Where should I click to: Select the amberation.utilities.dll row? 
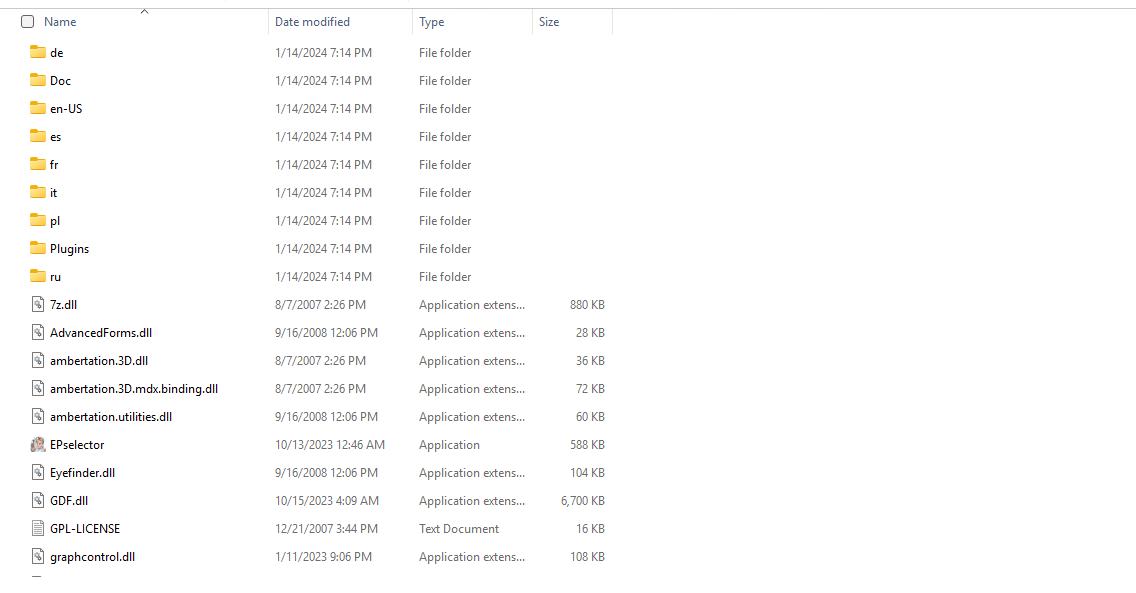pos(110,416)
